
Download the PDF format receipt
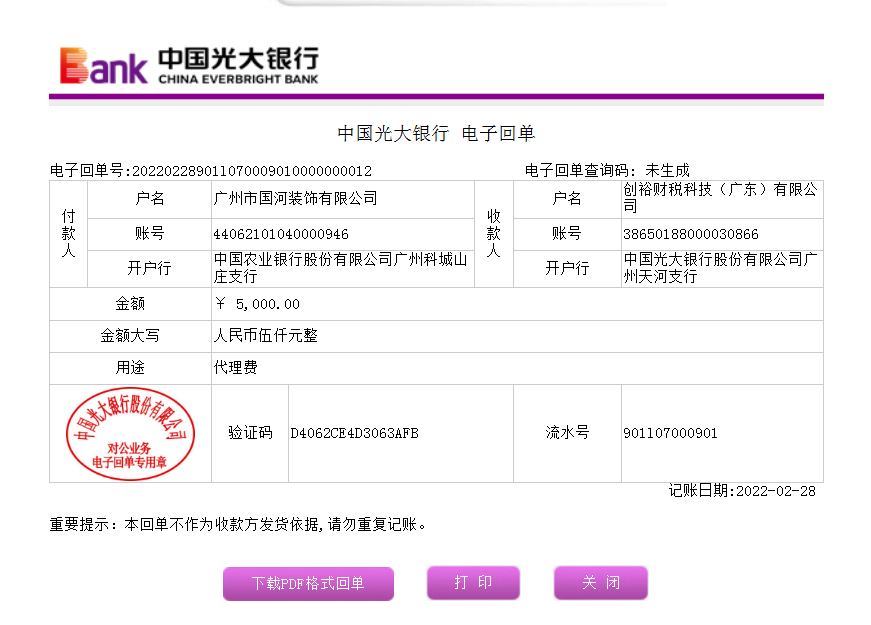[308, 583]
